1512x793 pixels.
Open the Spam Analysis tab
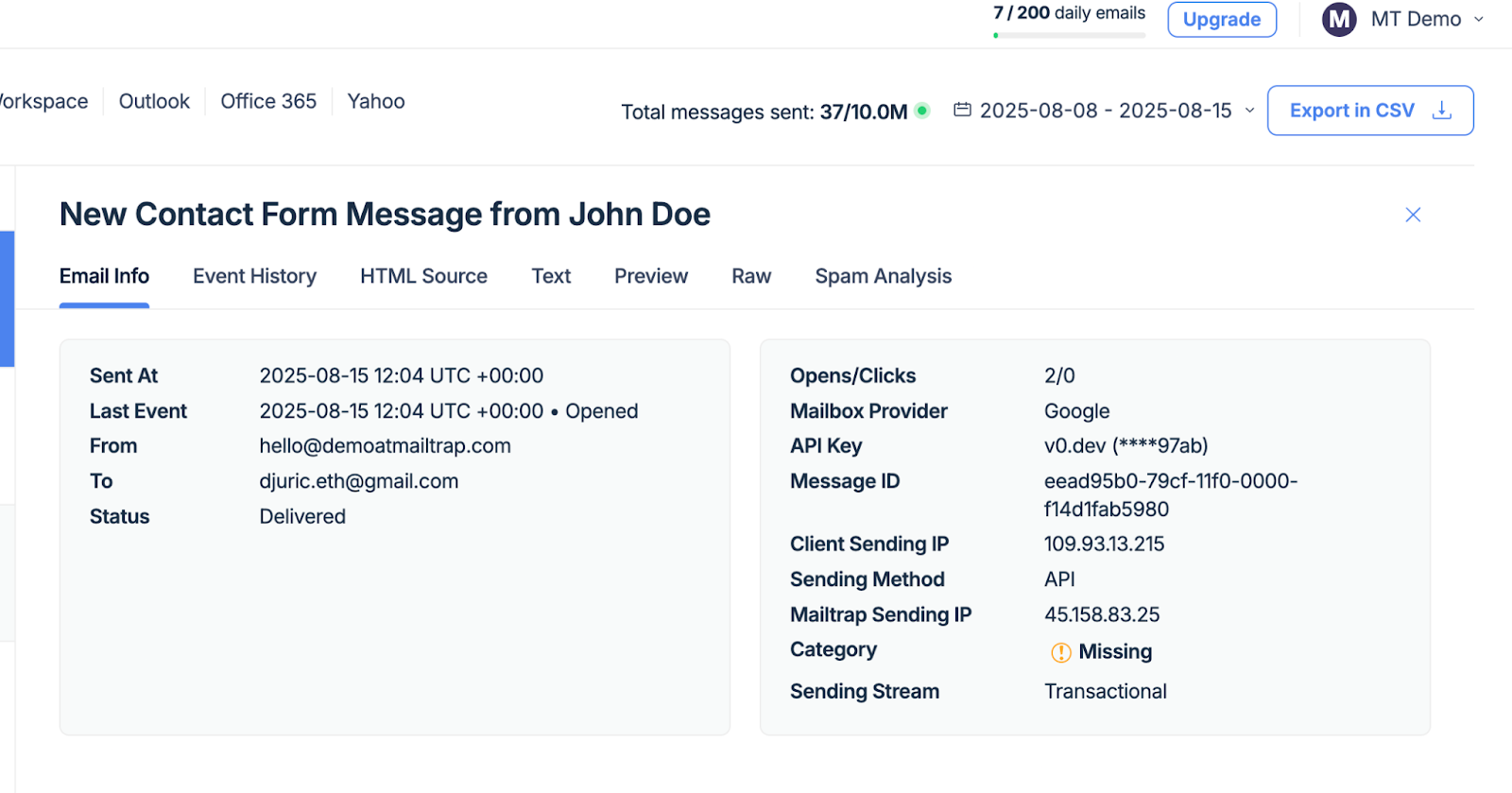[883, 276]
